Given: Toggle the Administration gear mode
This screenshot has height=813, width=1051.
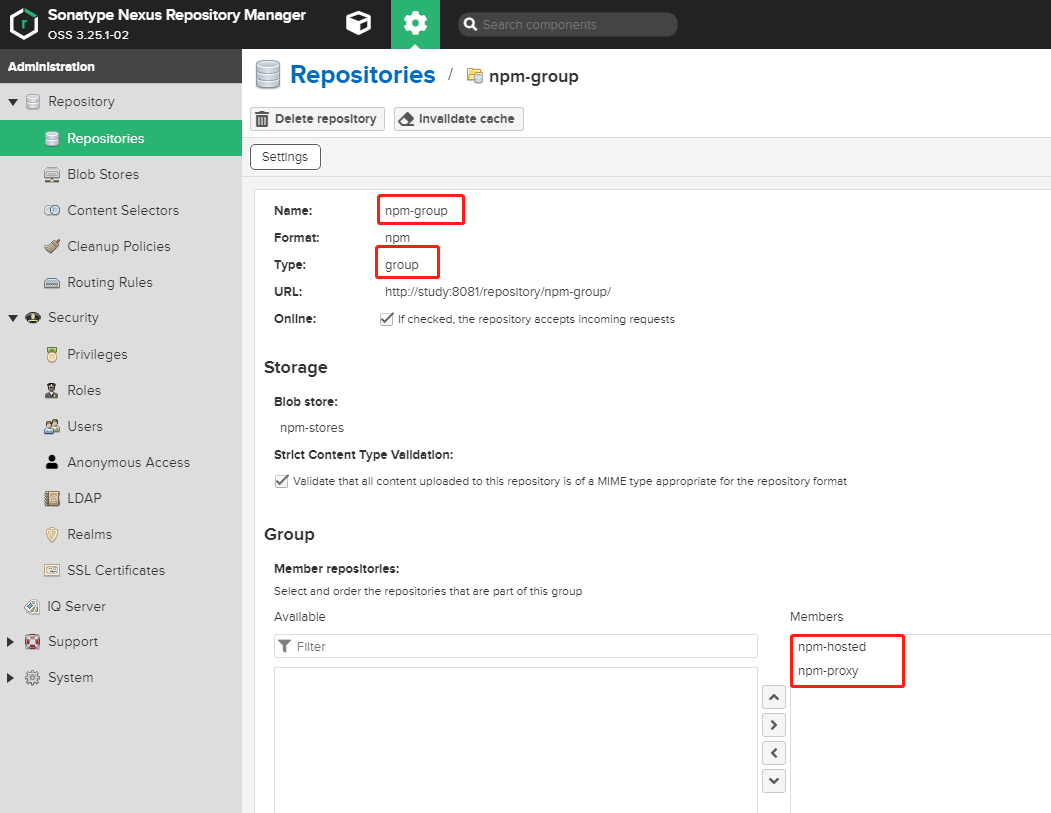Looking at the screenshot, I should tap(416, 24).
